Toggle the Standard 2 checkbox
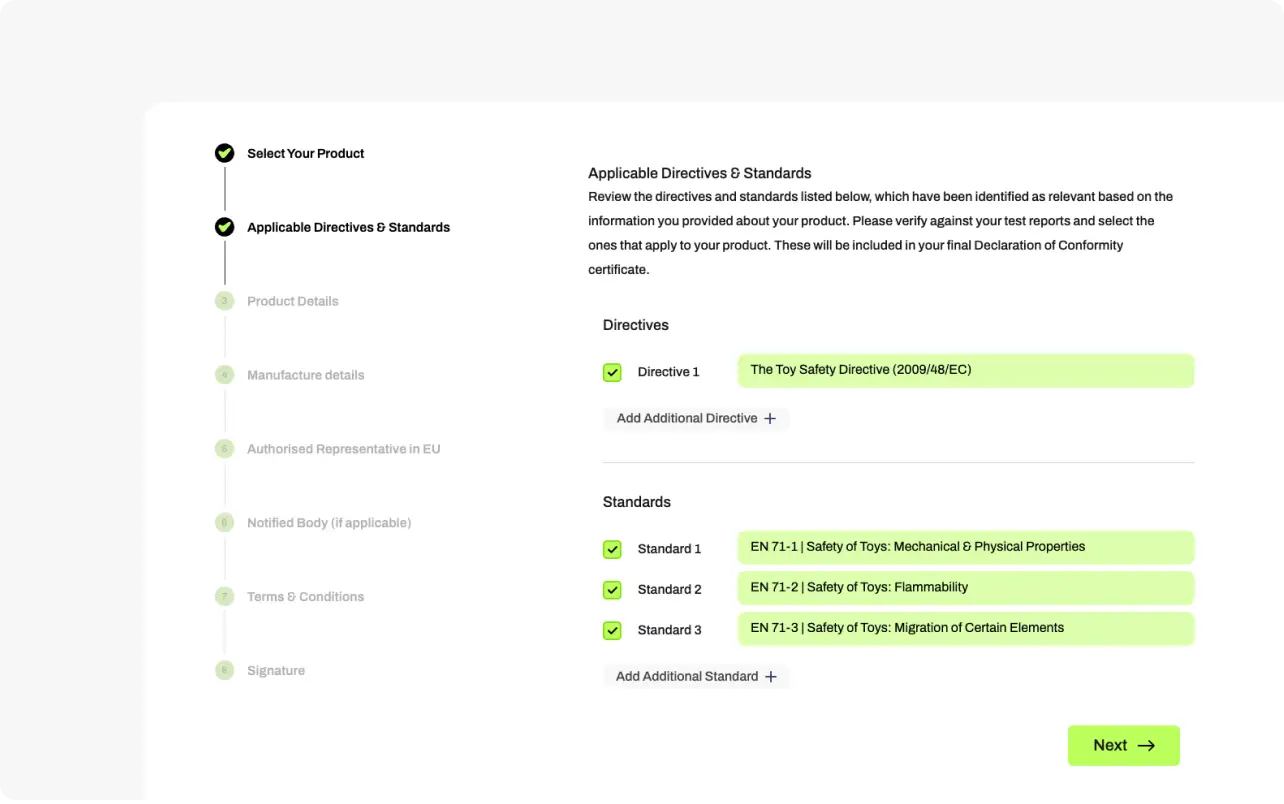The width and height of the screenshot is (1284, 804). (x=612, y=590)
